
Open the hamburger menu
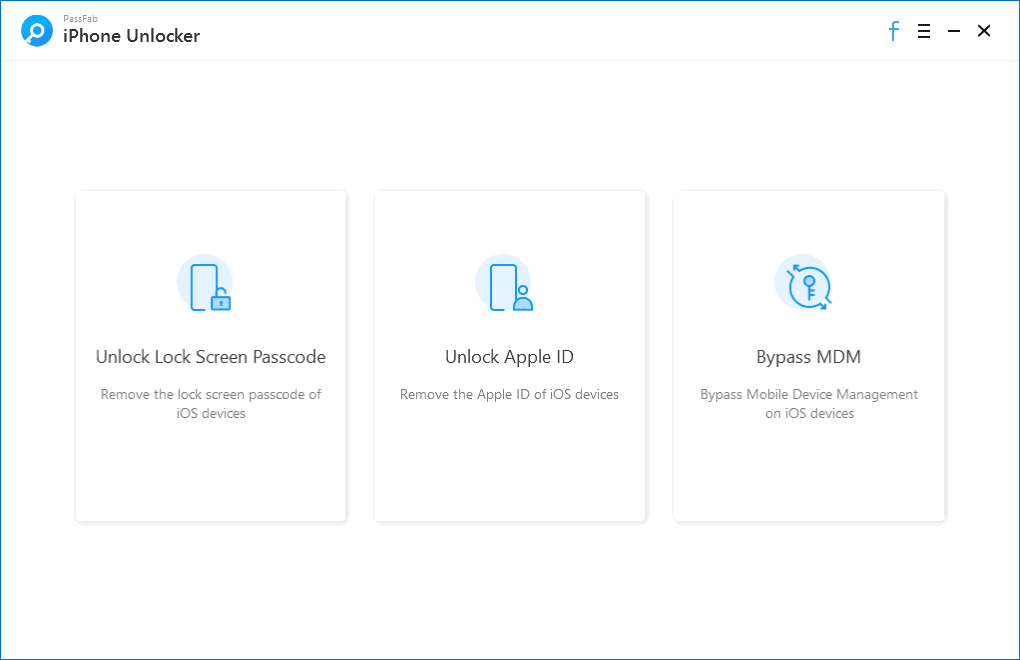click(924, 31)
